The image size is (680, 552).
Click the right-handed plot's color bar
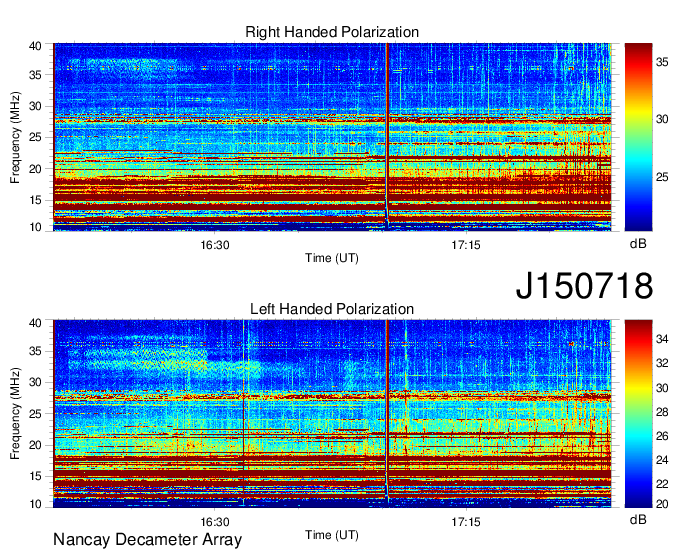pyautogui.click(x=638, y=137)
